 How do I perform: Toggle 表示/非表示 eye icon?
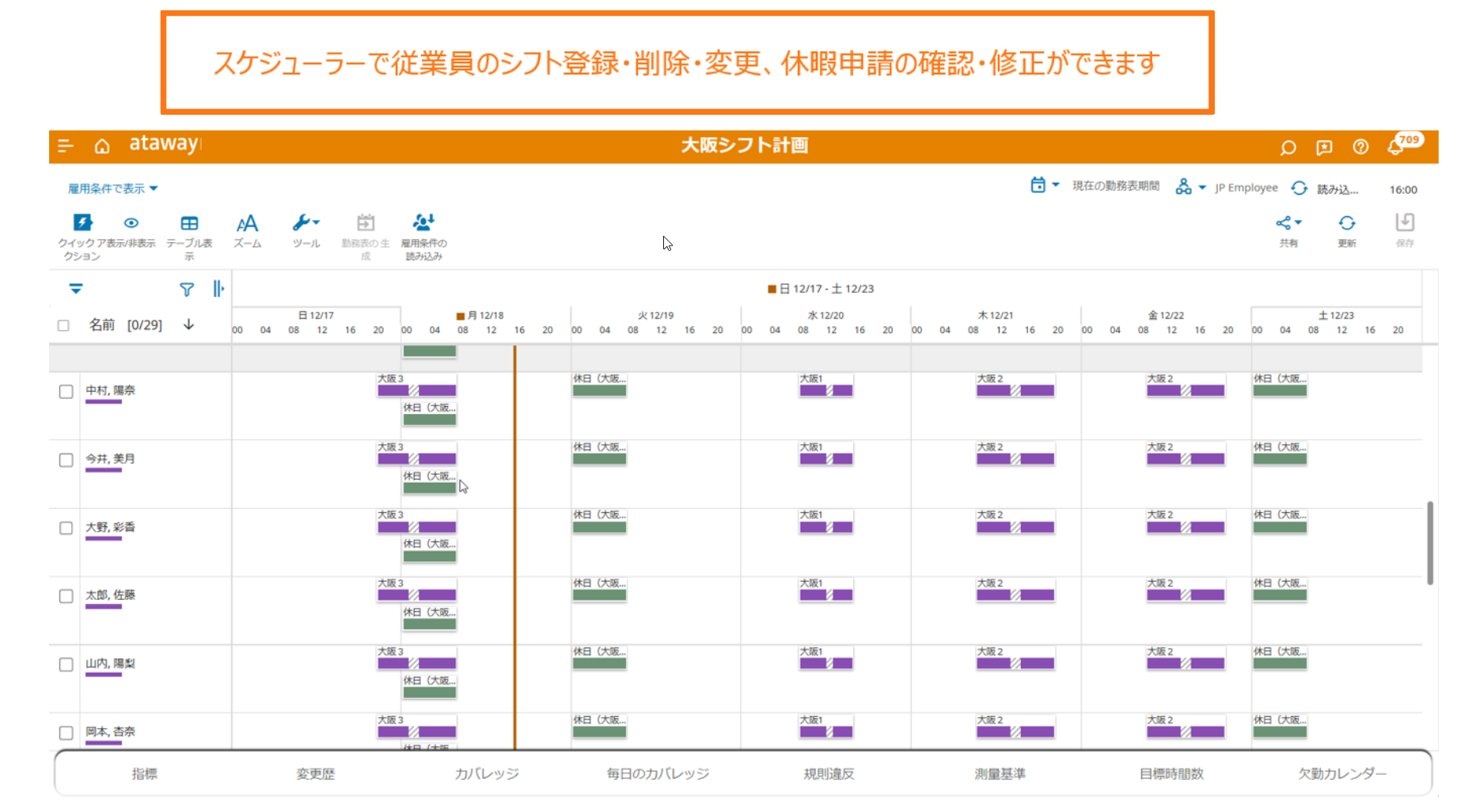[x=131, y=223]
